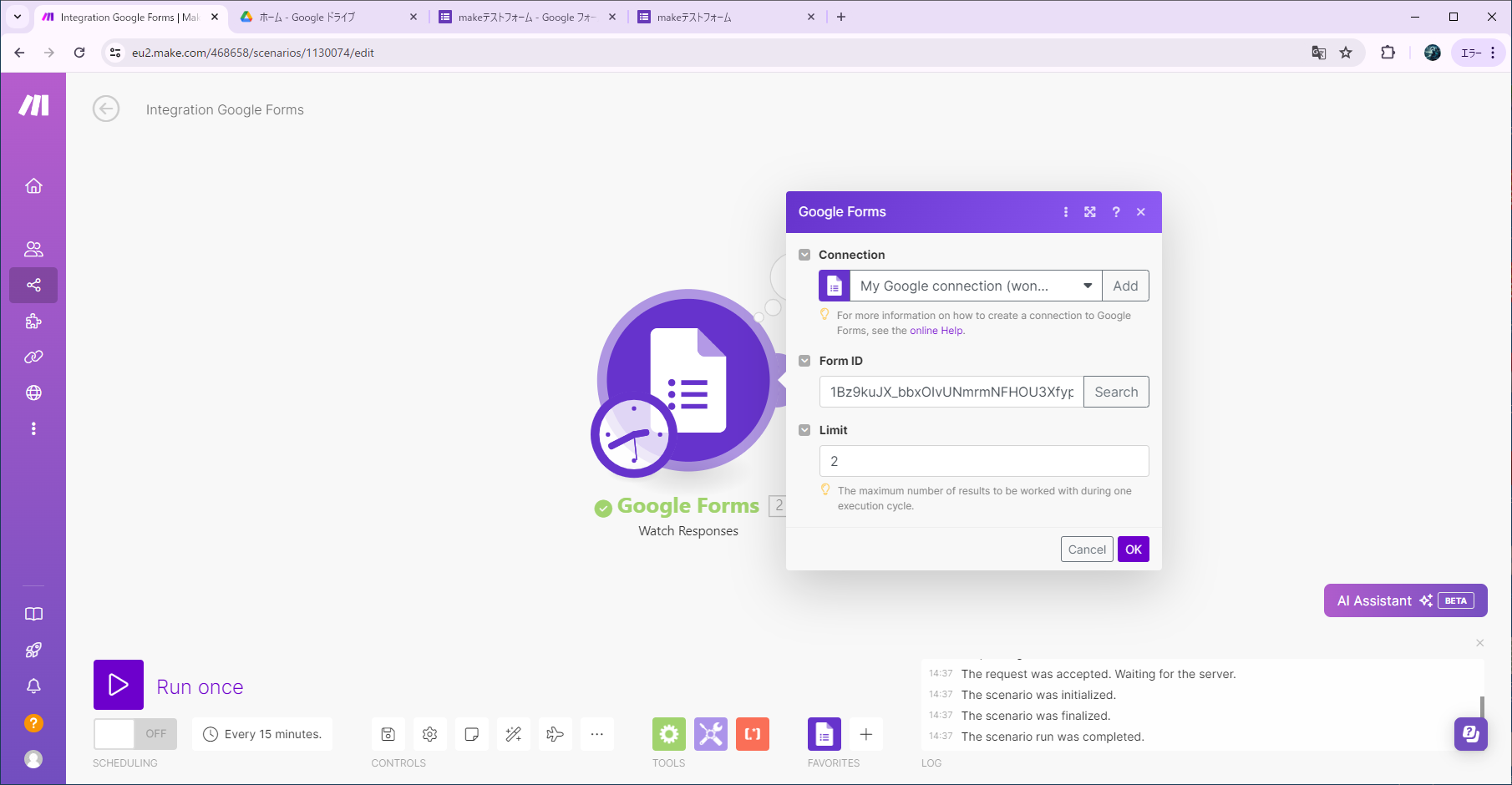The height and width of the screenshot is (785, 1512).
Task: Click the Save scenario disk icon
Action: click(388, 734)
